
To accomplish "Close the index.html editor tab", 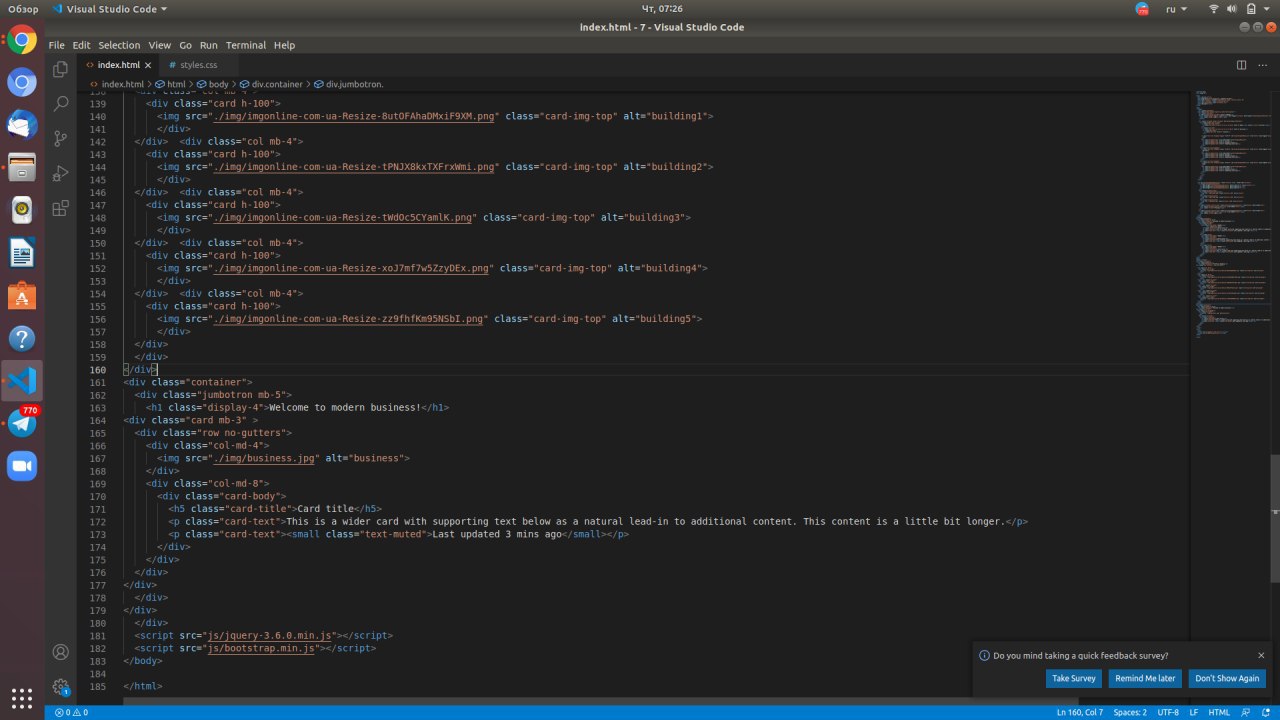I will point(148,65).
